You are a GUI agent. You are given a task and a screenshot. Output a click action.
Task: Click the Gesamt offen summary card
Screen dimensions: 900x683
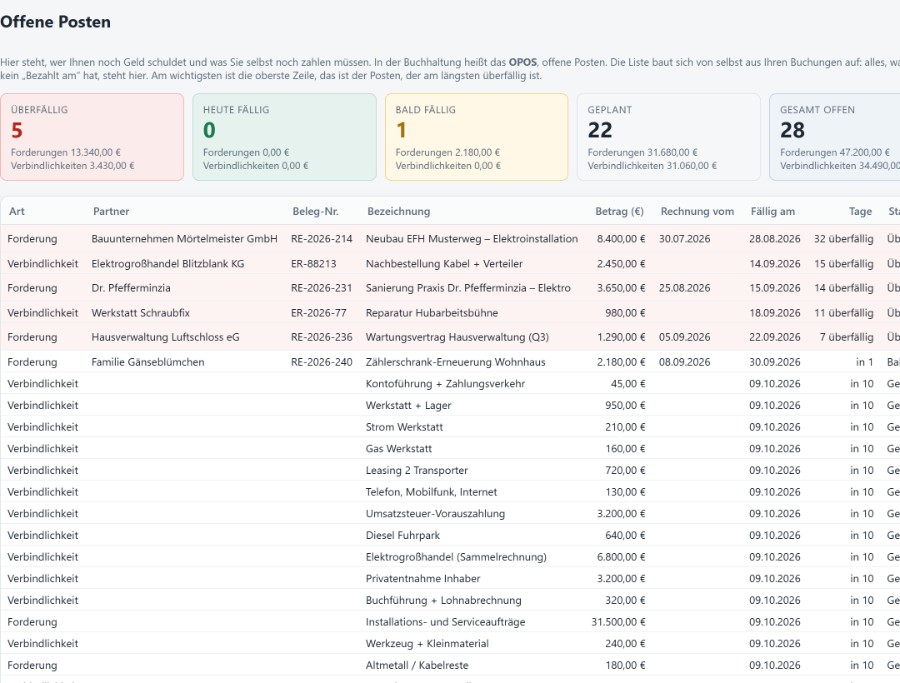(835, 137)
